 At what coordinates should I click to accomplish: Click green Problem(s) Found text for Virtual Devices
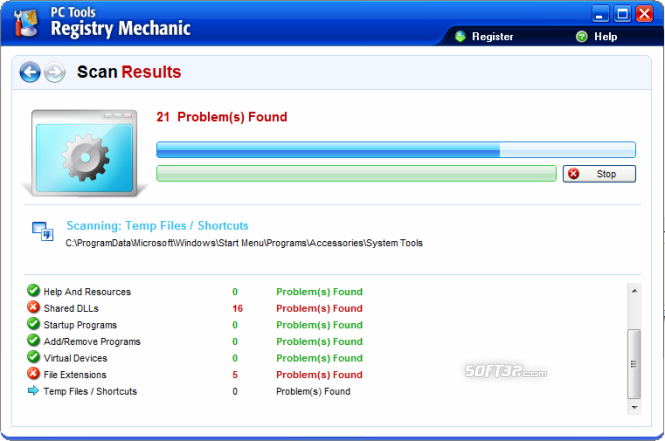tap(319, 358)
